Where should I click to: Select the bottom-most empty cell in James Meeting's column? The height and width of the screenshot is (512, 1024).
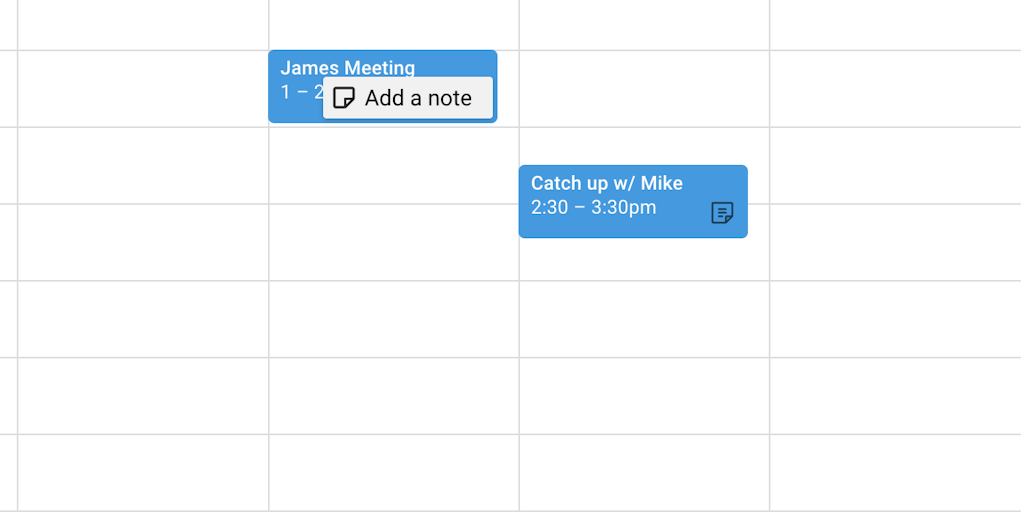(393, 472)
